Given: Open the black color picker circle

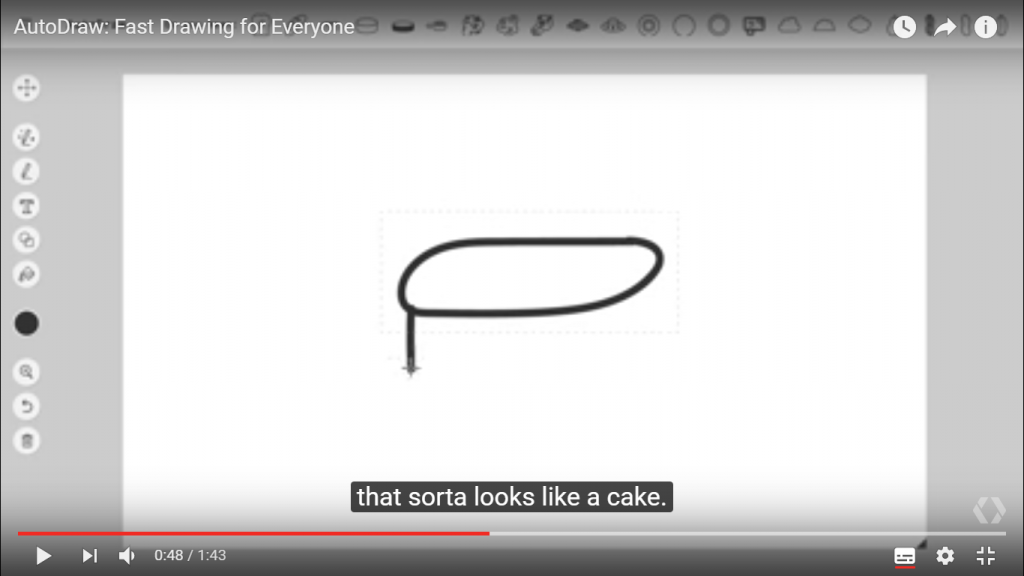Looking at the screenshot, I should point(27,323).
